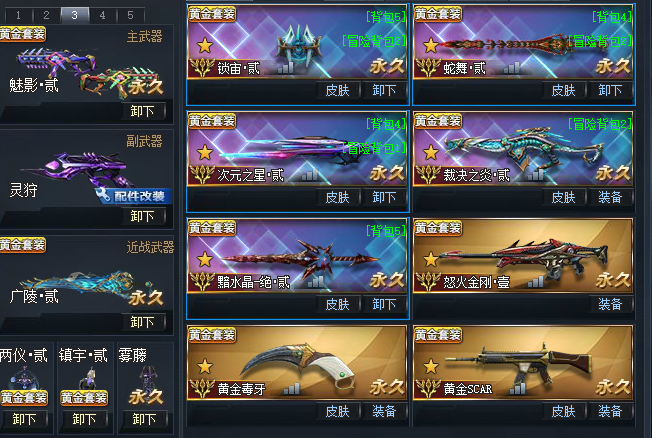Unequip the 魅影·贰 primary weapon
This screenshot has width=652, height=438.
(142, 111)
